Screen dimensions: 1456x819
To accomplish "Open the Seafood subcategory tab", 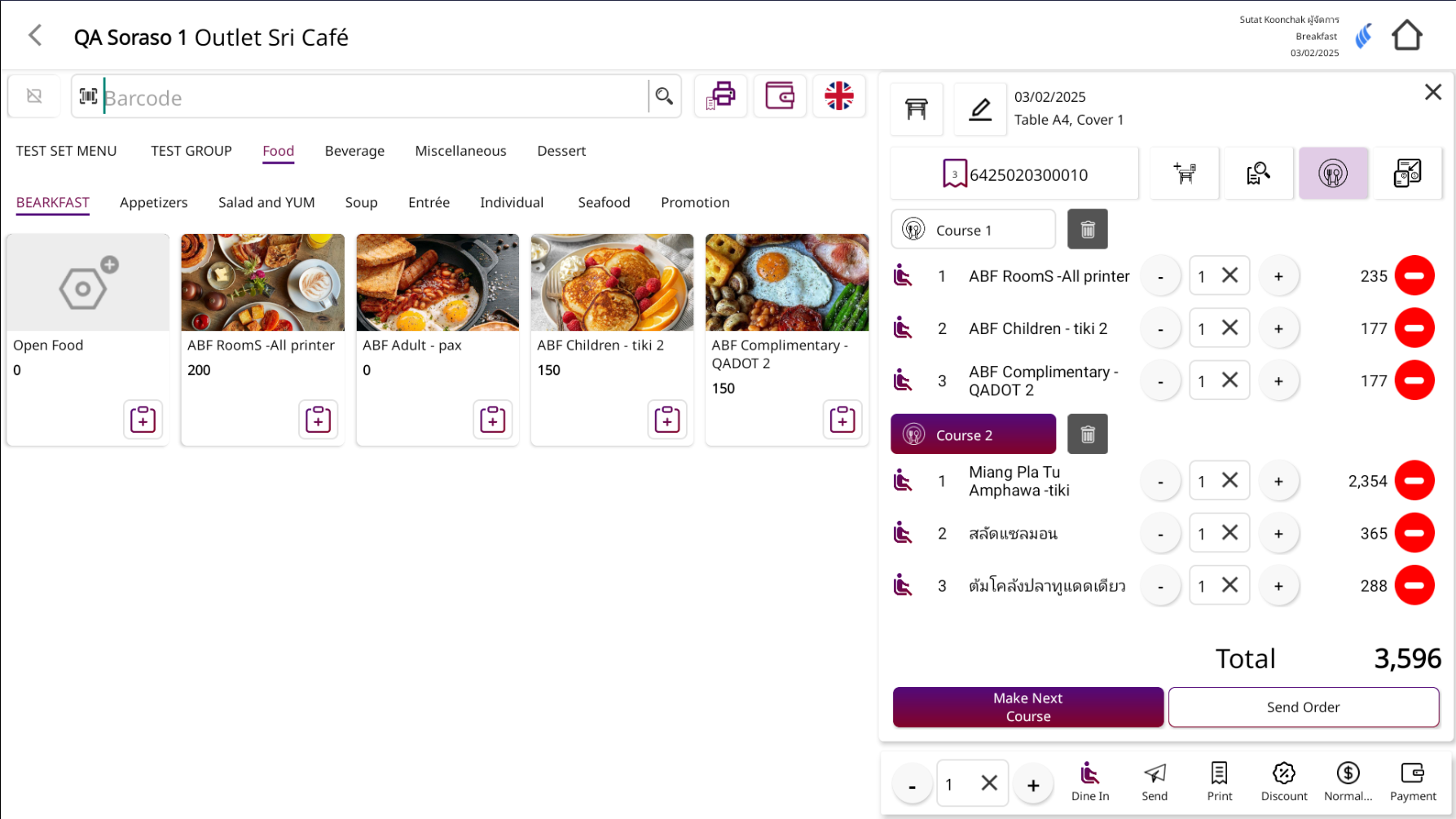I will (604, 203).
